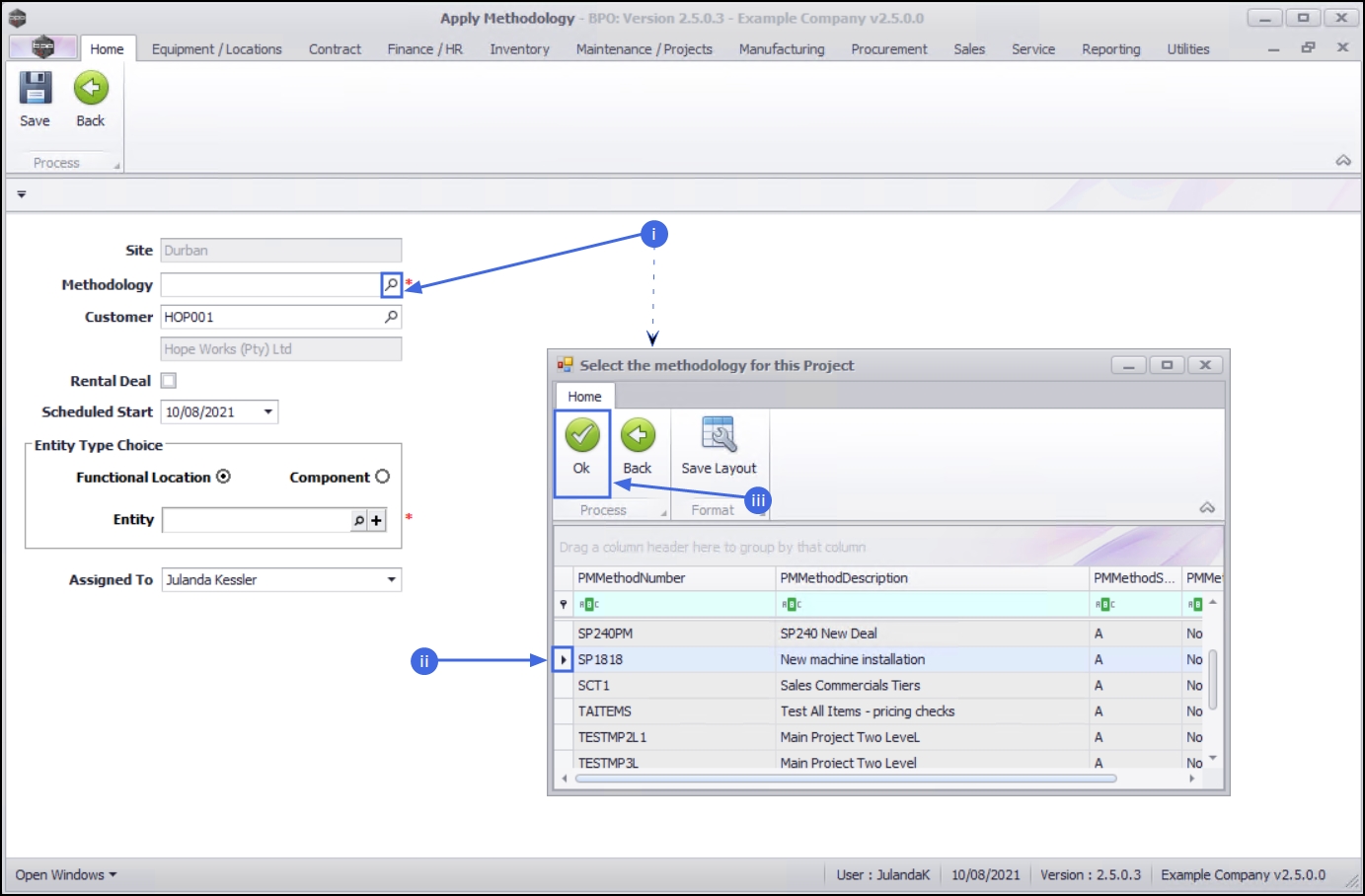
Task: Click Back in methodology dialog
Action: (x=638, y=435)
